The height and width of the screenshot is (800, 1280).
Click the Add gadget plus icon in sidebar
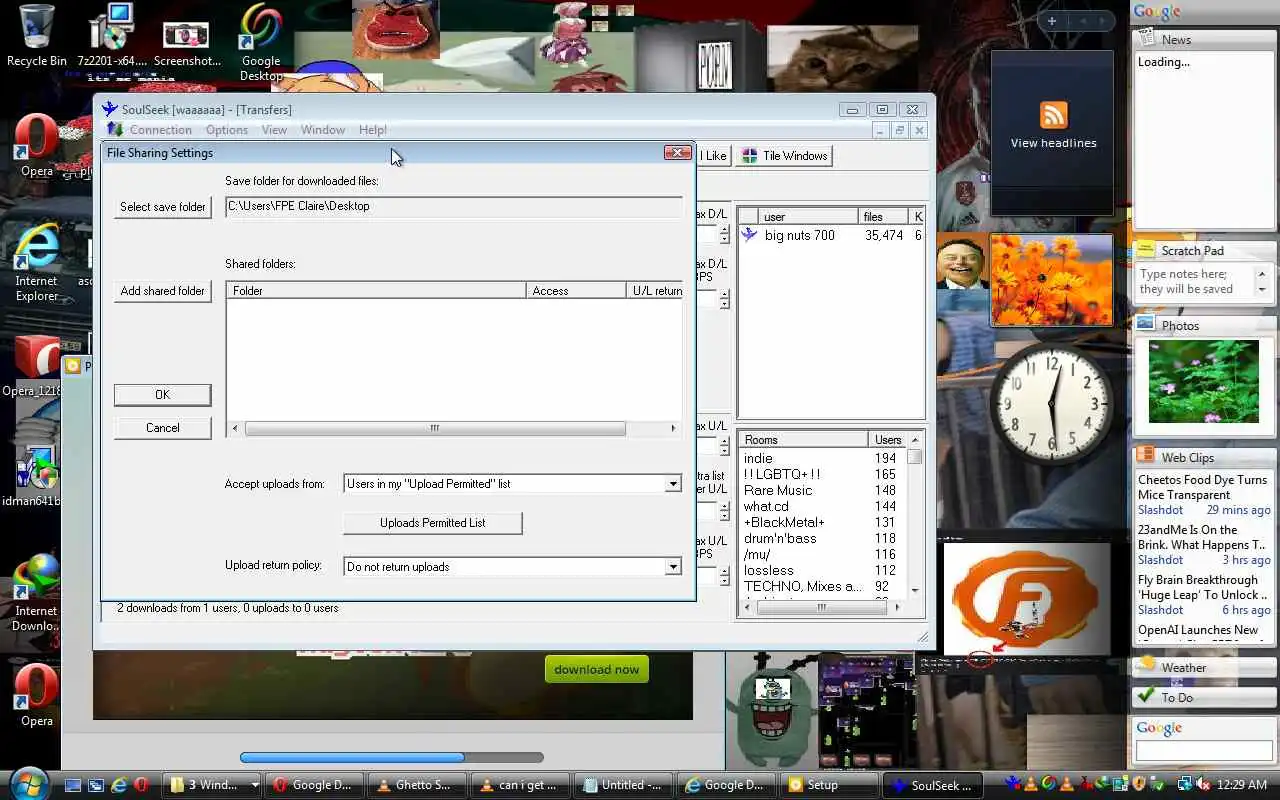(x=1051, y=21)
